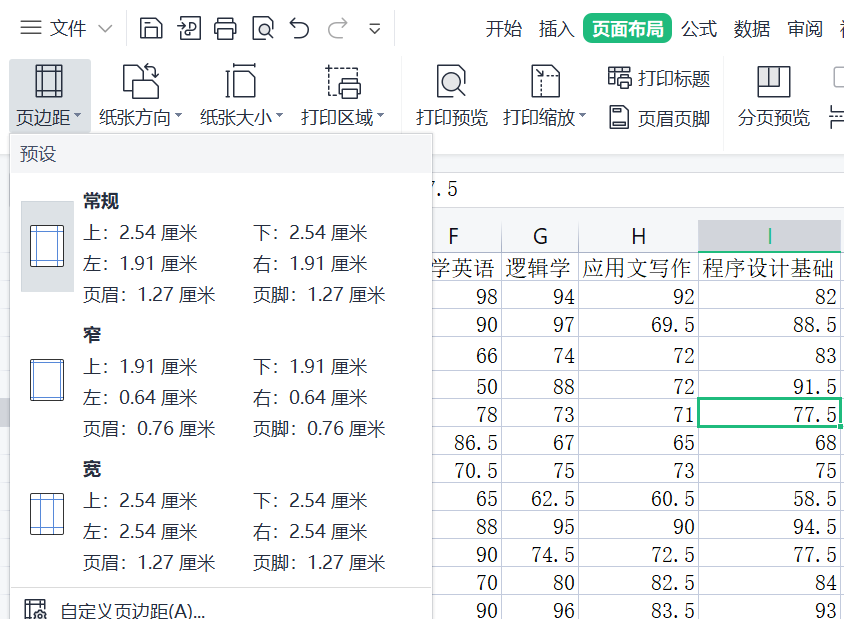This screenshot has height=619, width=844.
Task: Click the 应用文写作 header cell
Action: click(x=638, y=268)
